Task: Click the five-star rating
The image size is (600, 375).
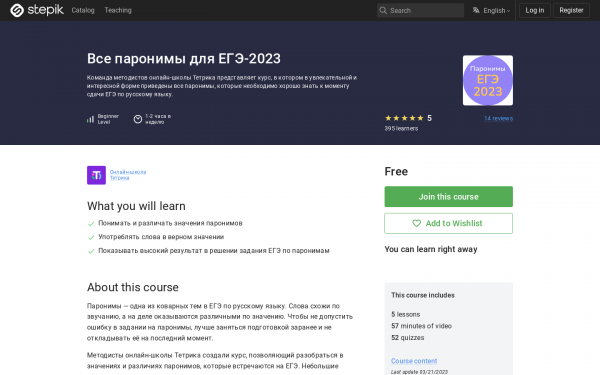Action: pyautogui.click(x=404, y=118)
